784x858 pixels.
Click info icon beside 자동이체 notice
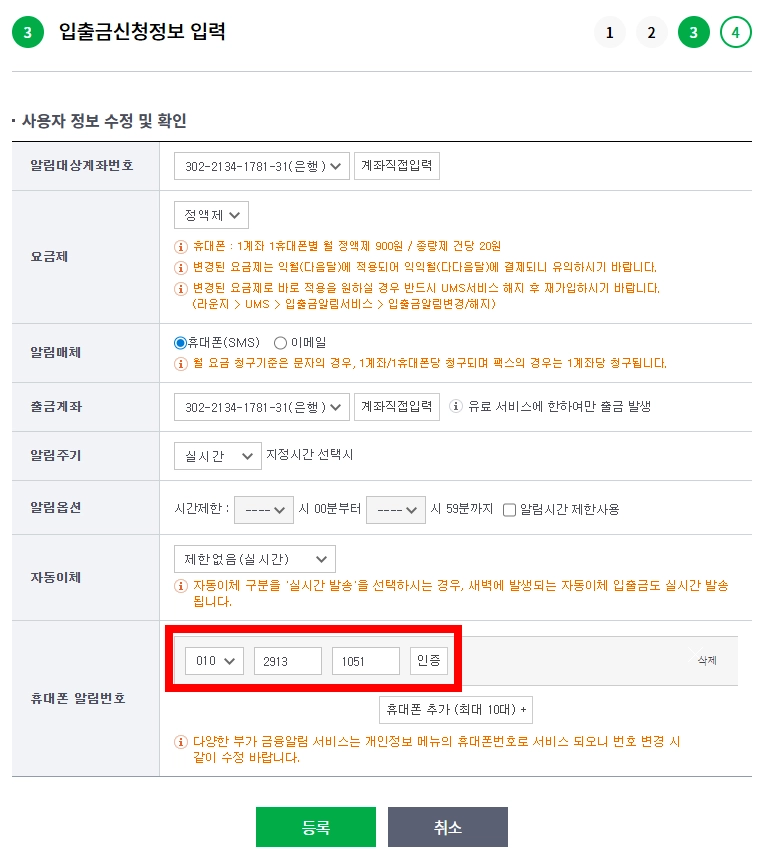[x=181, y=586]
